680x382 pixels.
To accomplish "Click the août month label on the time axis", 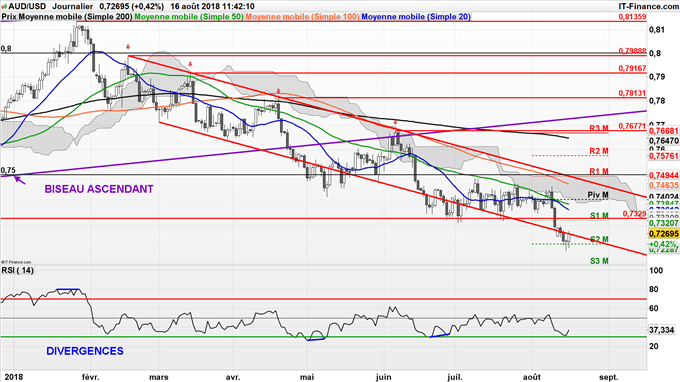I will point(532,377).
